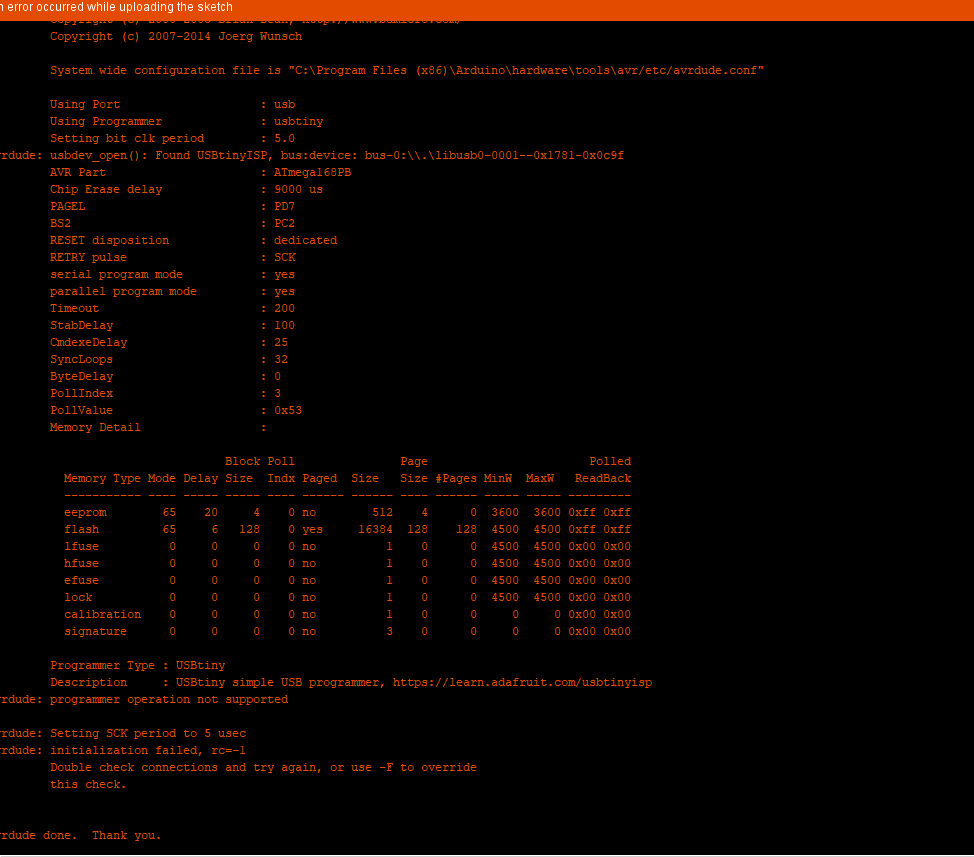
Task: Click the PollValue 0x53
Action: coord(288,410)
